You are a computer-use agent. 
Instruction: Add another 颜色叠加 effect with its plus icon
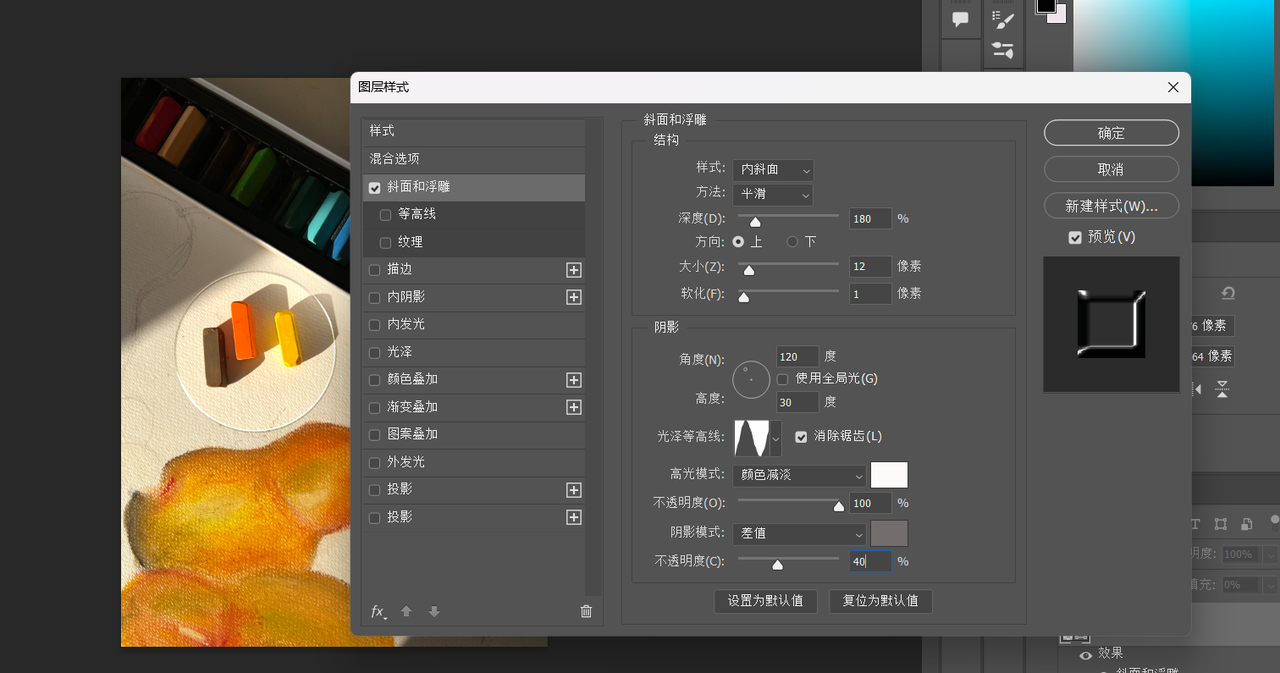tap(574, 380)
